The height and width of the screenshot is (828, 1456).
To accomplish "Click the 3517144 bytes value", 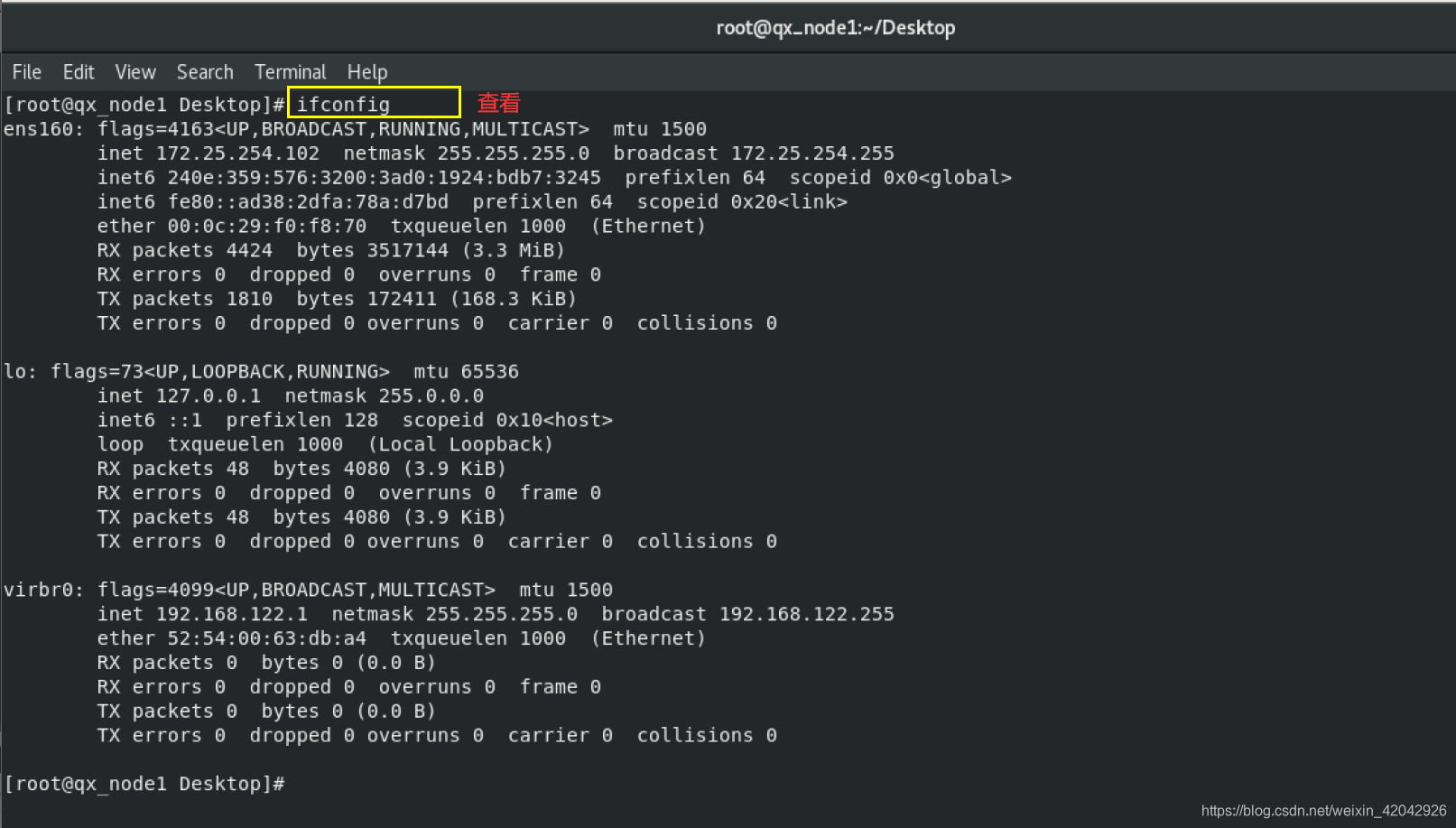I will (408, 251).
